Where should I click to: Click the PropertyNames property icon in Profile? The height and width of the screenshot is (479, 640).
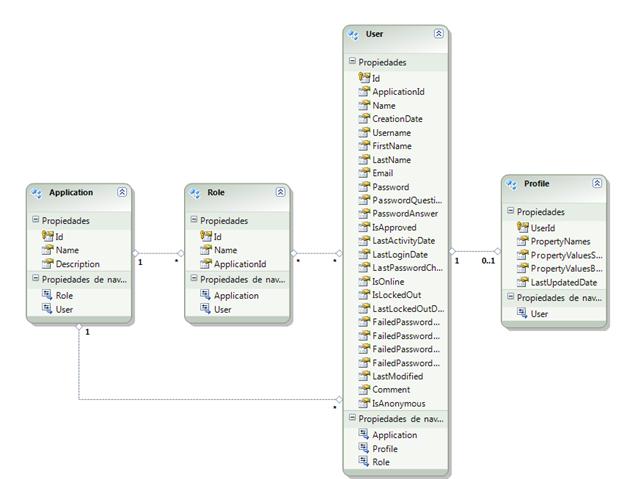point(522,241)
